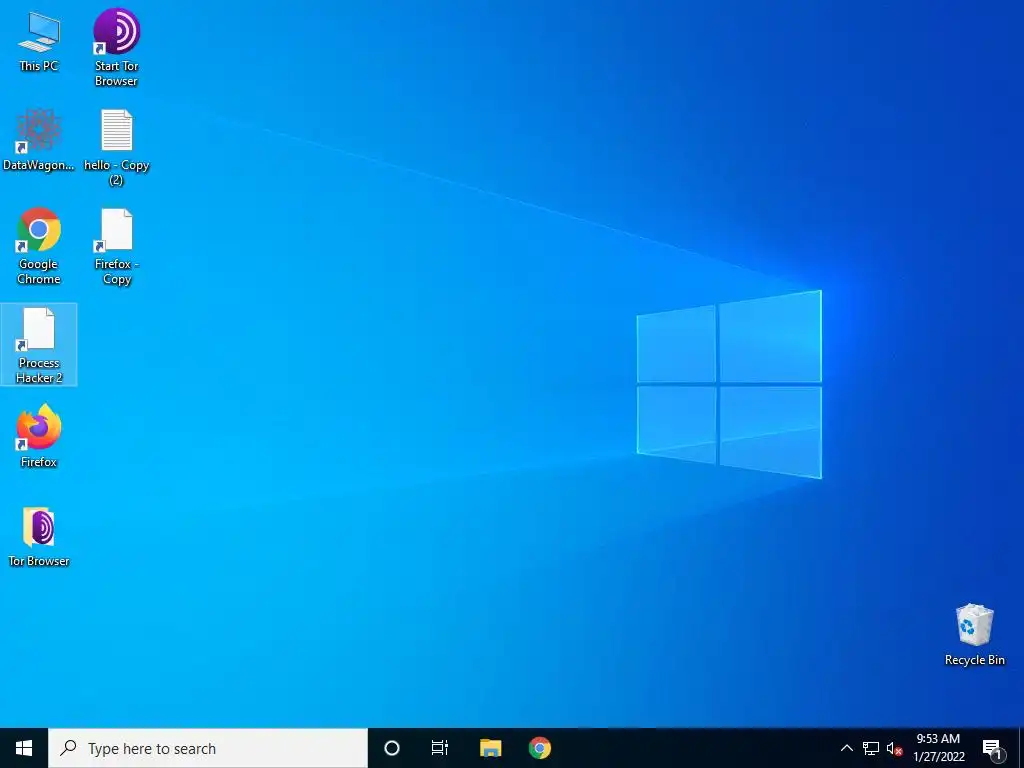1024x768 pixels.
Task: Click the Type here to search box
Action: pyautogui.click(x=208, y=748)
